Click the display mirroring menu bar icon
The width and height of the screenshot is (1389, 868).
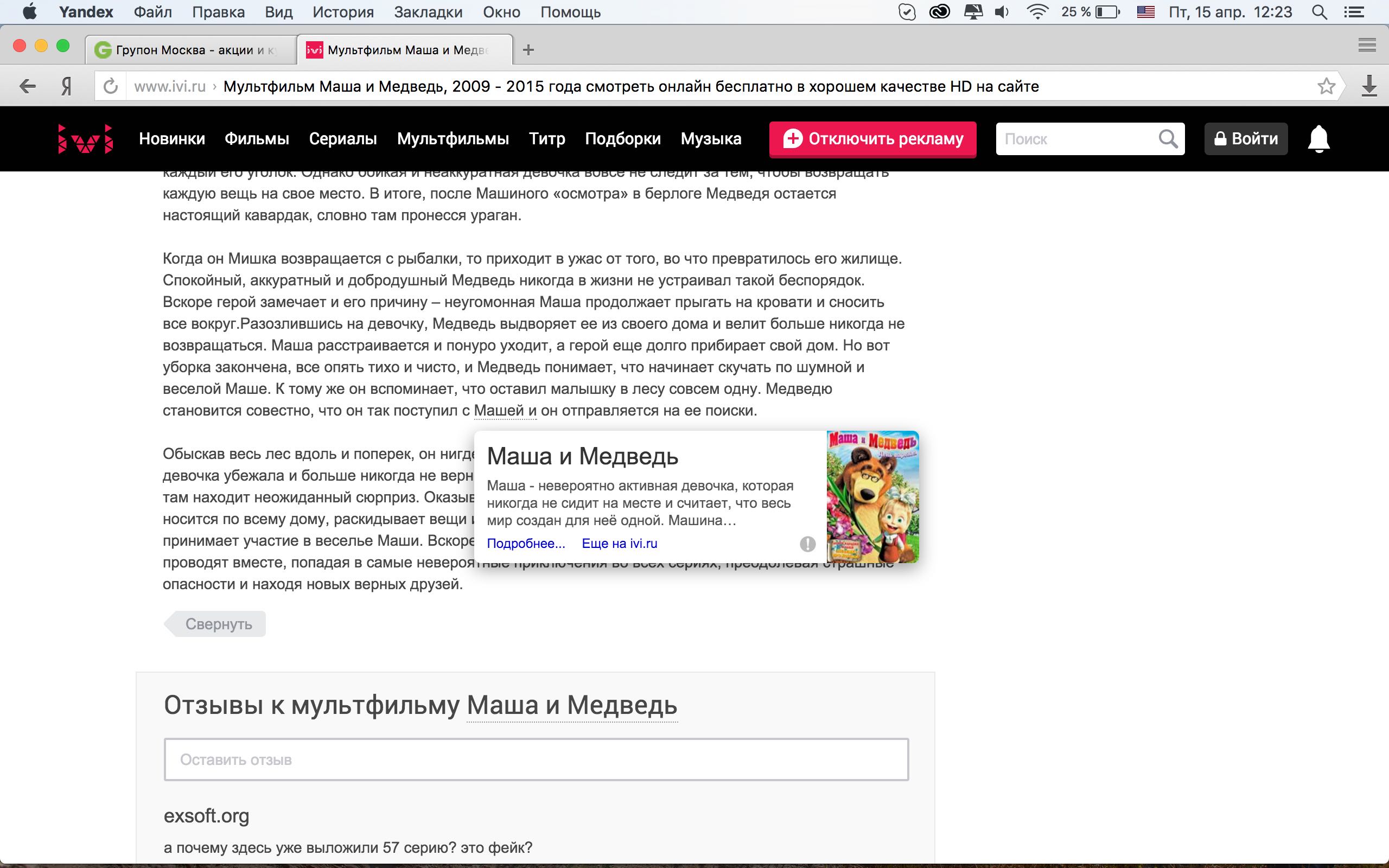tap(973, 12)
